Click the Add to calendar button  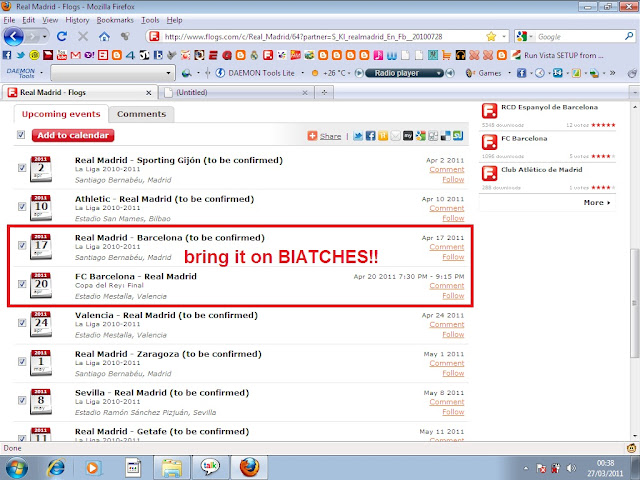coord(73,135)
